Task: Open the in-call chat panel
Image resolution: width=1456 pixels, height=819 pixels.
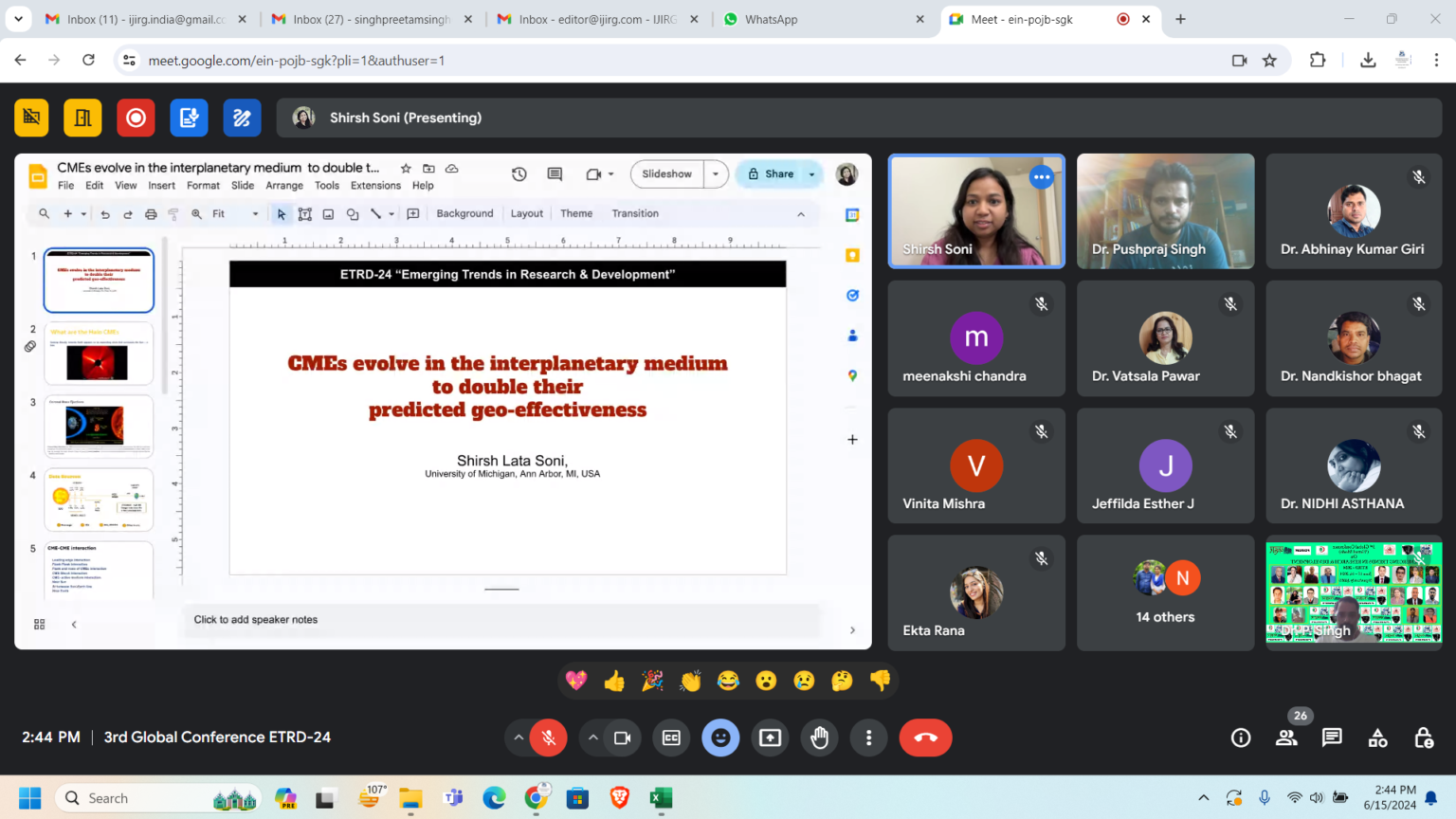Action: pos(1332,737)
